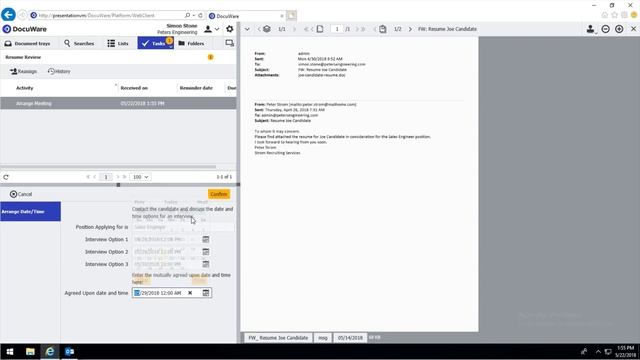640x360 pixels.
Task: Open Windows Start menu
Action: pos(10,351)
